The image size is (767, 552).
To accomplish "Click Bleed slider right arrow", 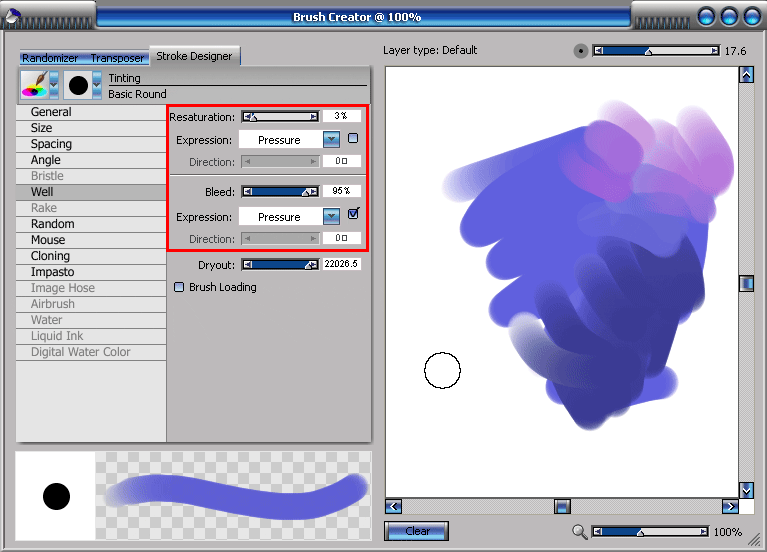I will 314,191.
